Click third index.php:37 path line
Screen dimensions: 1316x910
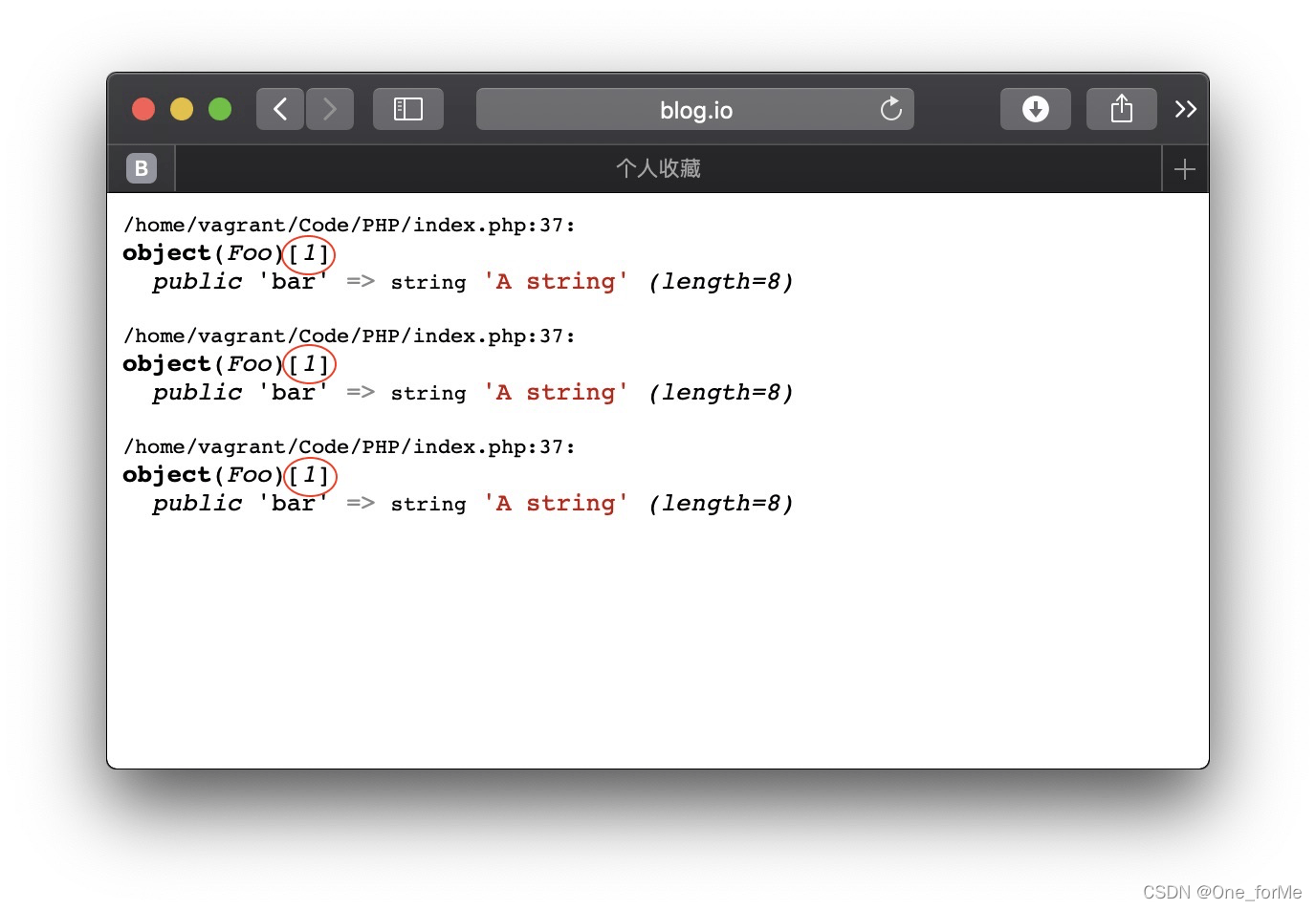click(x=349, y=447)
